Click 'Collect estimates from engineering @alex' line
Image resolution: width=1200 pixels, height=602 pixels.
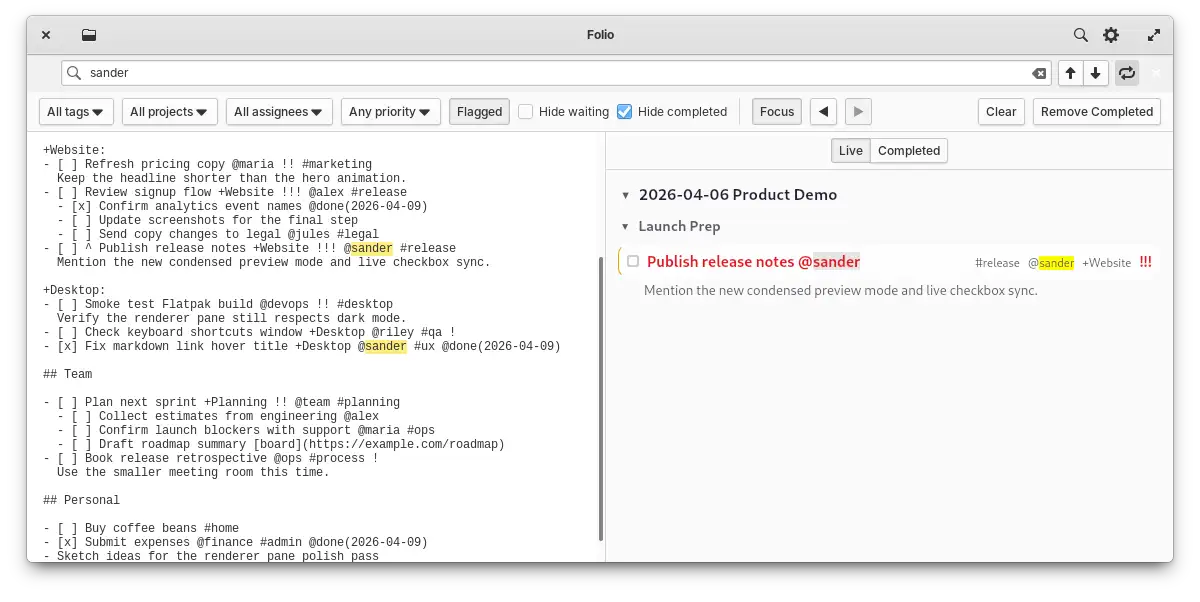(x=218, y=416)
